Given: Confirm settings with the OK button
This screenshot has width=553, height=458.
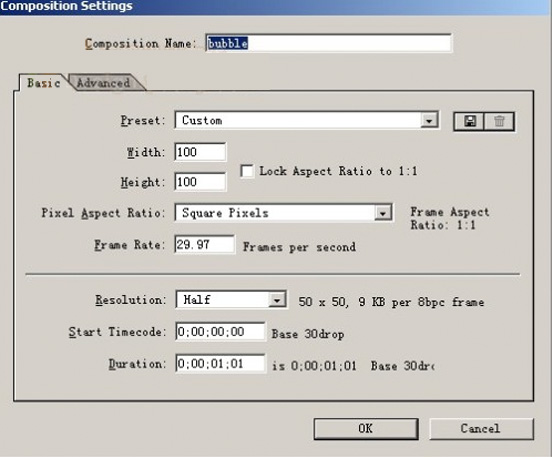Looking at the screenshot, I should pyautogui.click(x=366, y=429).
